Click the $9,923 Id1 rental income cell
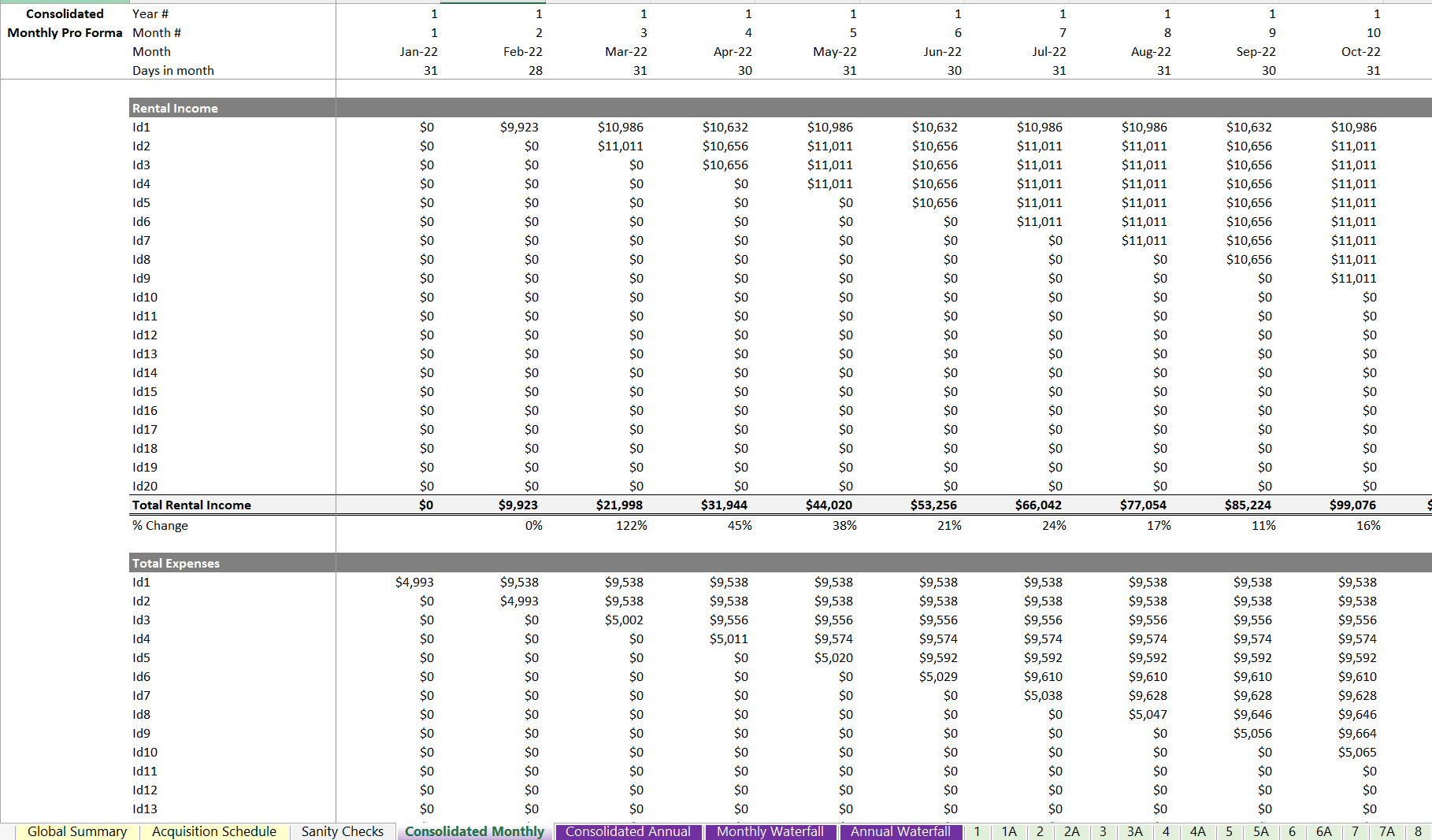 pyautogui.click(x=519, y=128)
